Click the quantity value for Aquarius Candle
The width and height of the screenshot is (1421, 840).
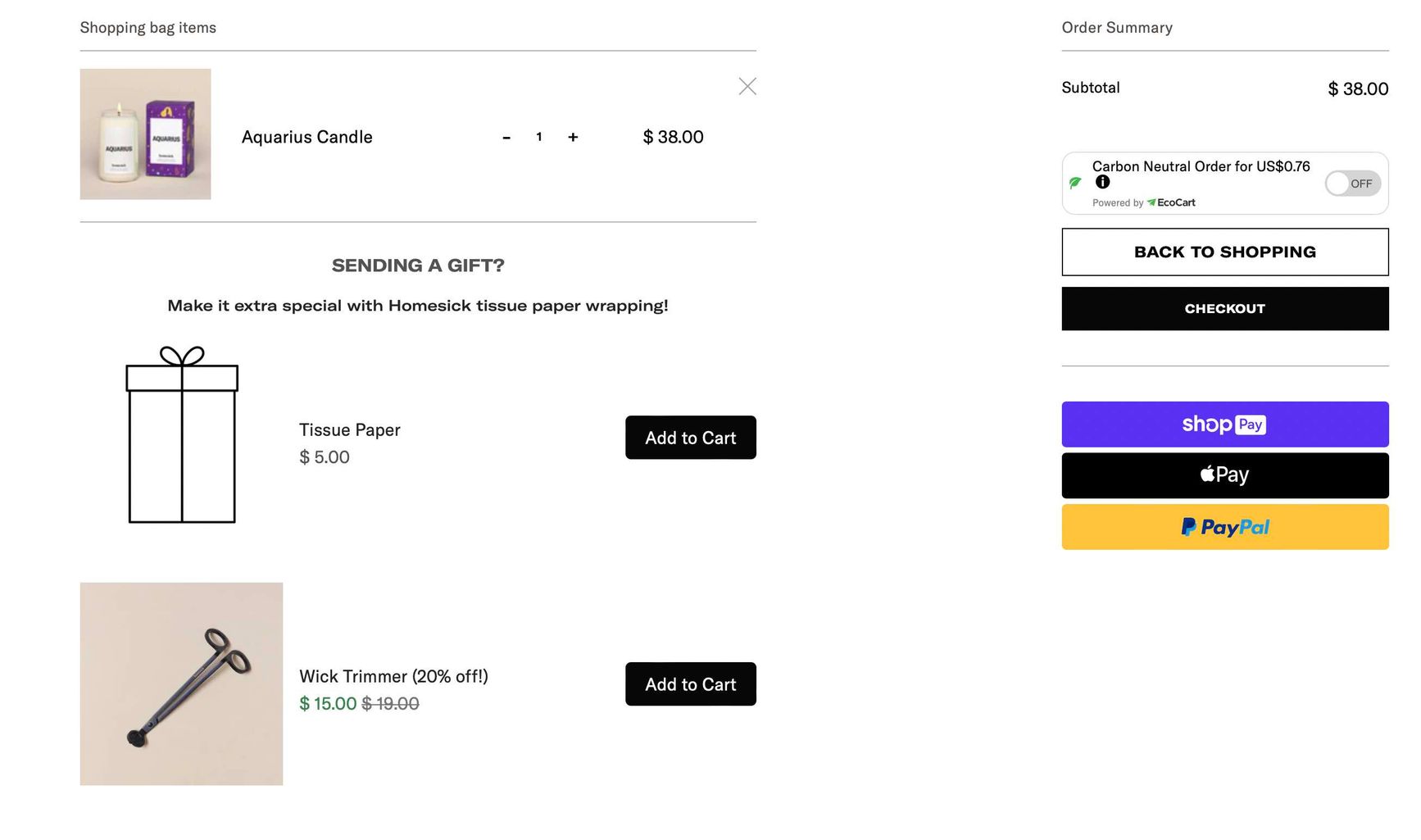(x=539, y=138)
